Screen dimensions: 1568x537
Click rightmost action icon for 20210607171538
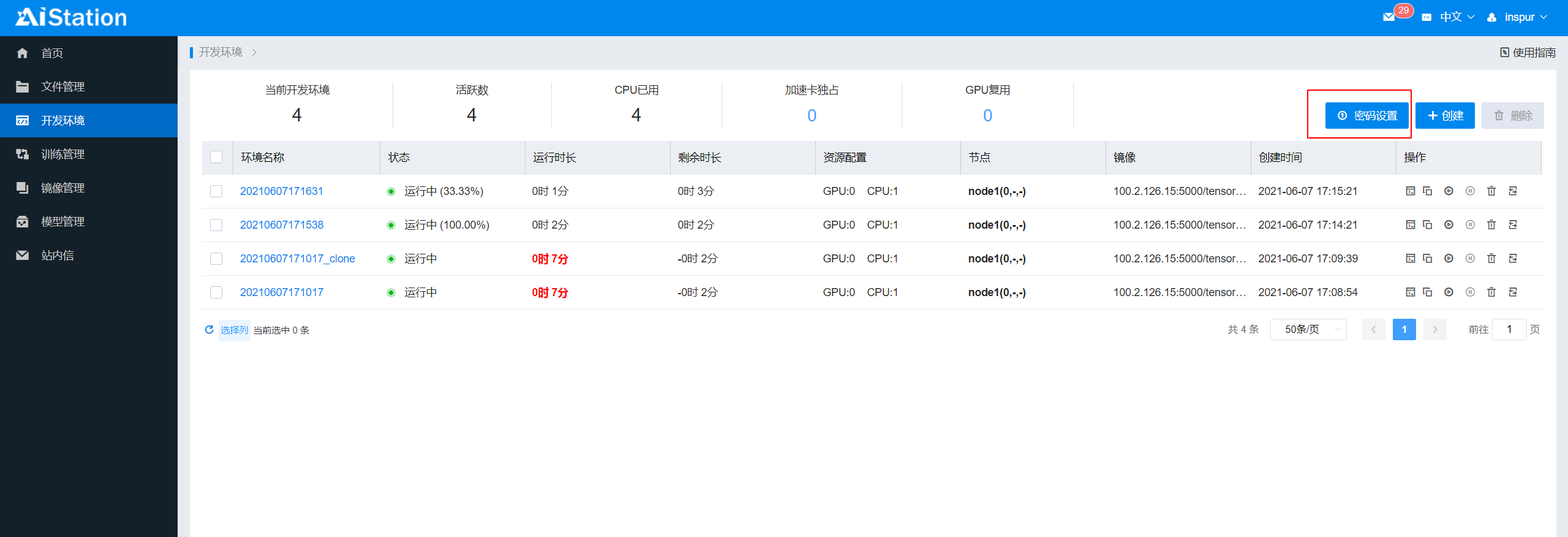(x=1513, y=225)
